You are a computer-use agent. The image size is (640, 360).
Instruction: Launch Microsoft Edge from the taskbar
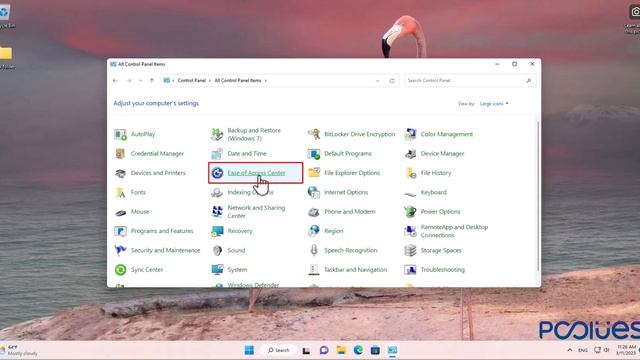(358, 350)
